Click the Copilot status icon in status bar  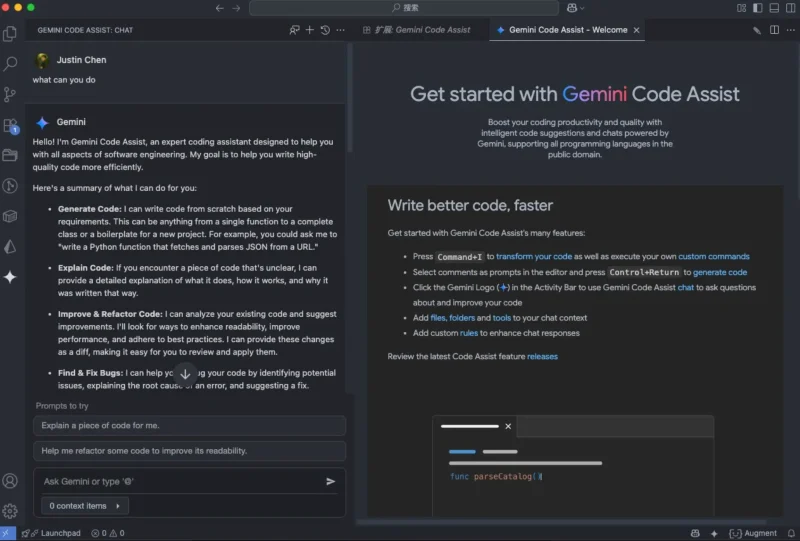point(695,533)
